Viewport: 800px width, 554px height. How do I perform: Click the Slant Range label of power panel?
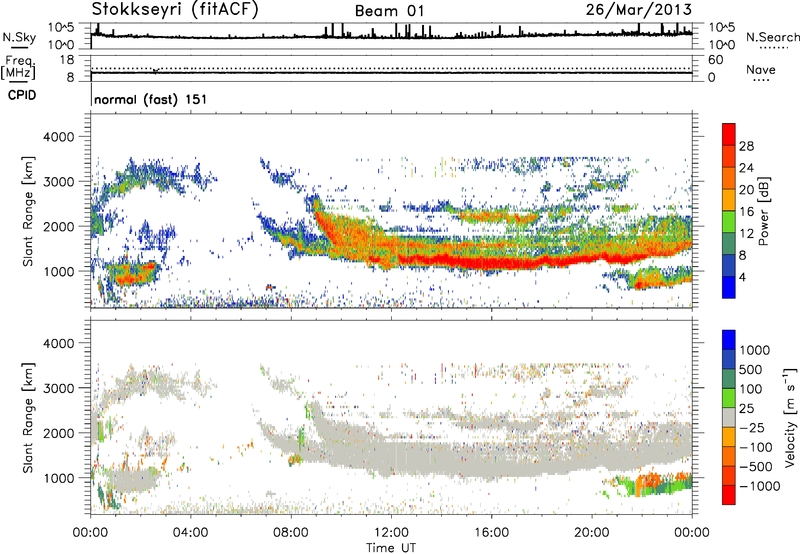point(28,211)
